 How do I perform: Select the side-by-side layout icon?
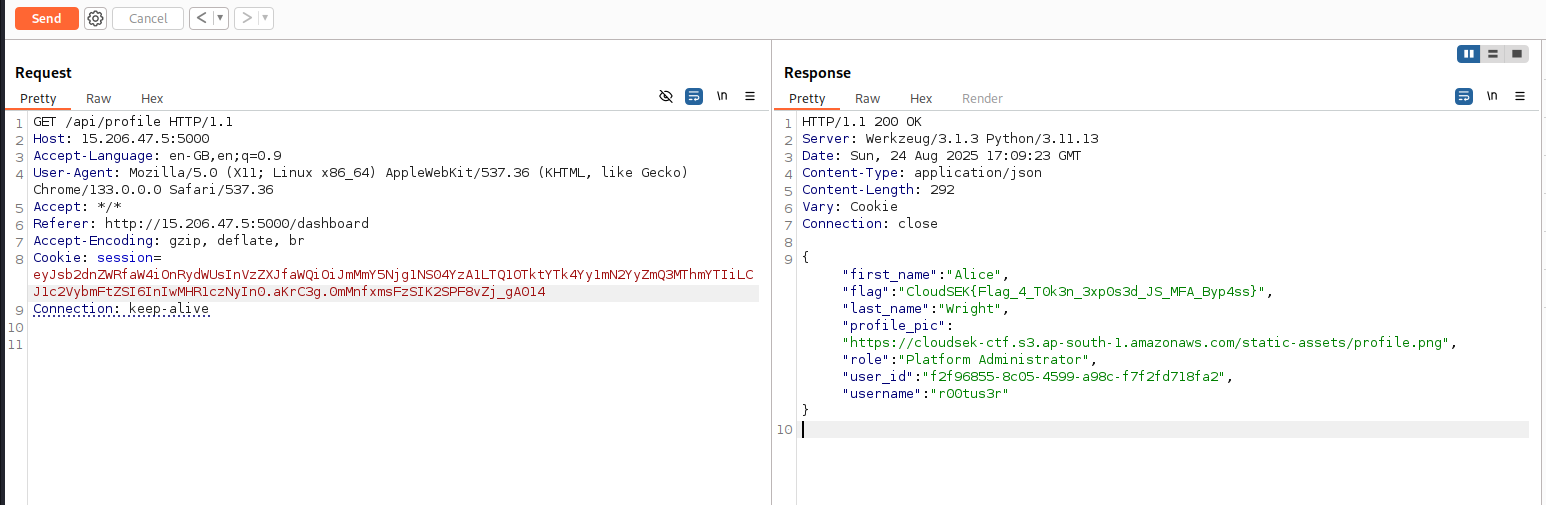pos(1469,54)
